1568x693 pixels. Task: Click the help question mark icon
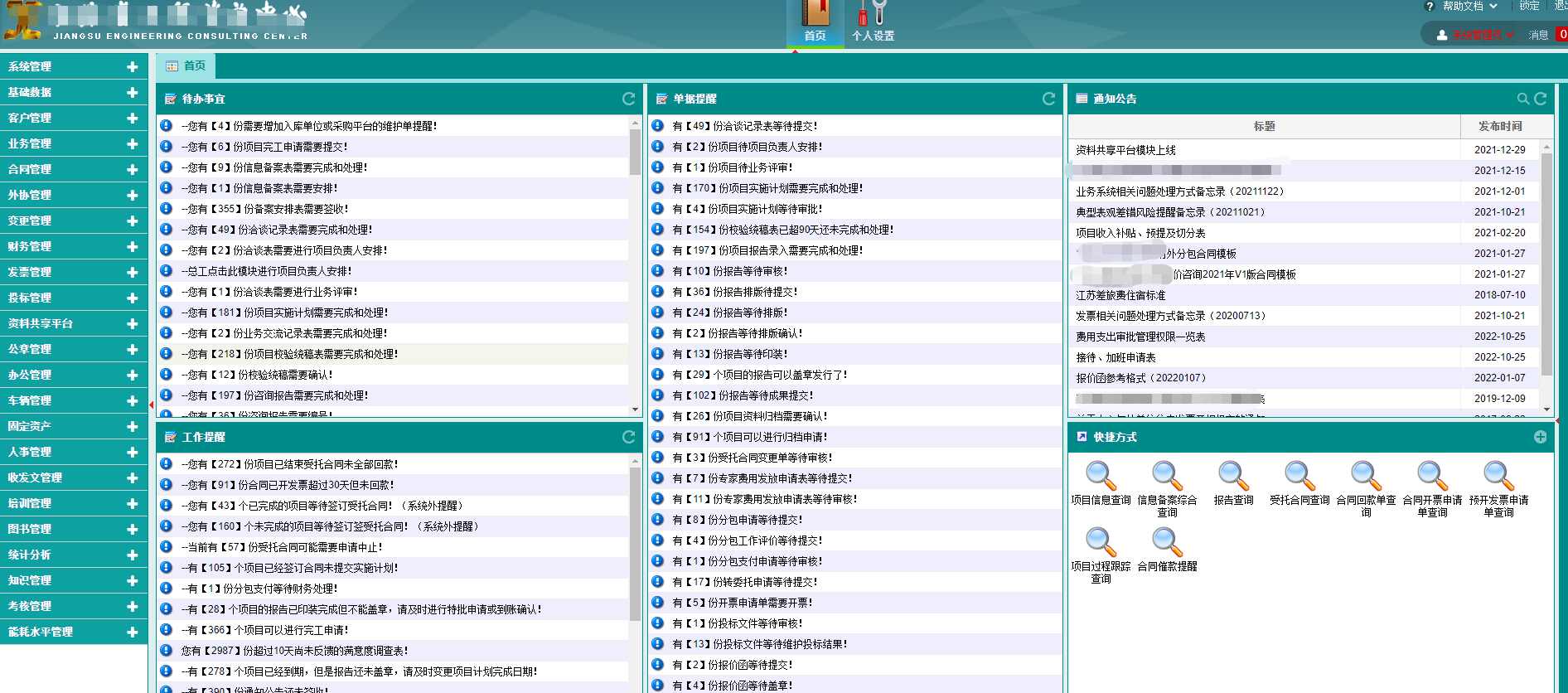click(1430, 7)
